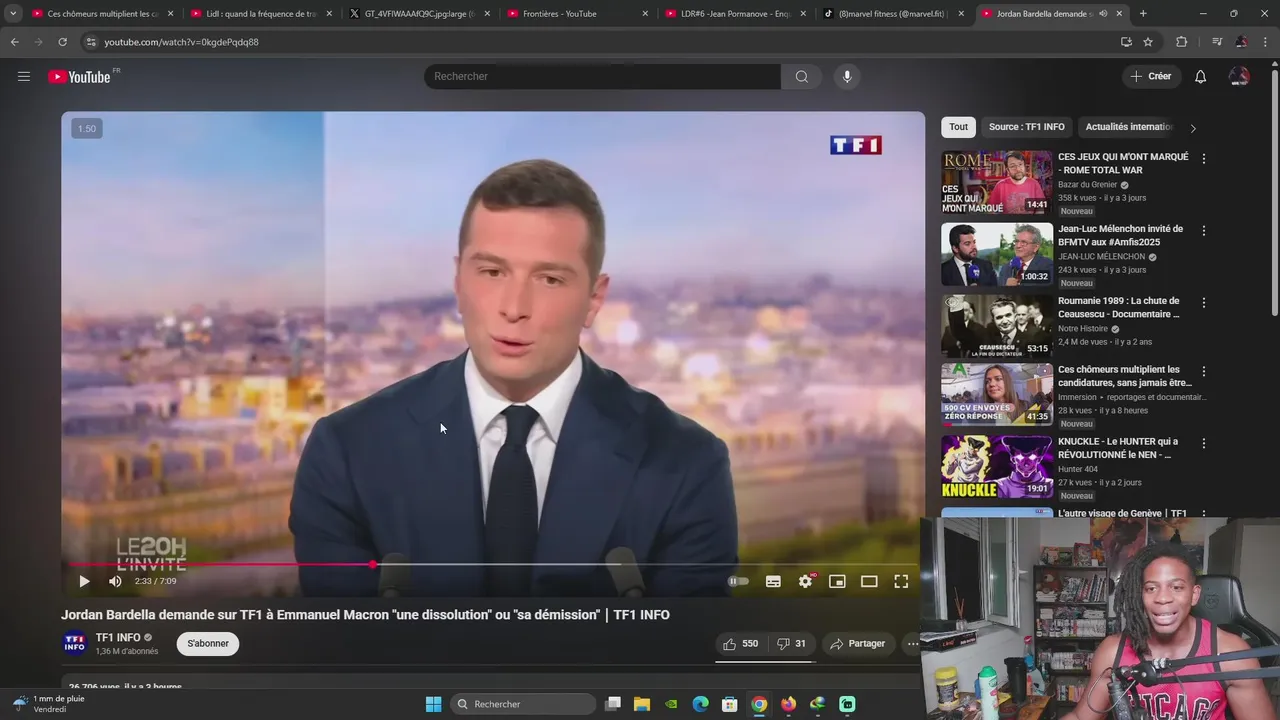Switch to theater mode
The image size is (1280, 720).
(869, 581)
